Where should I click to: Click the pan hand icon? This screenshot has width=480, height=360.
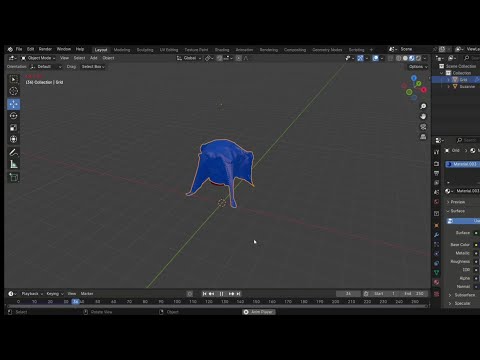click(423, 116)
